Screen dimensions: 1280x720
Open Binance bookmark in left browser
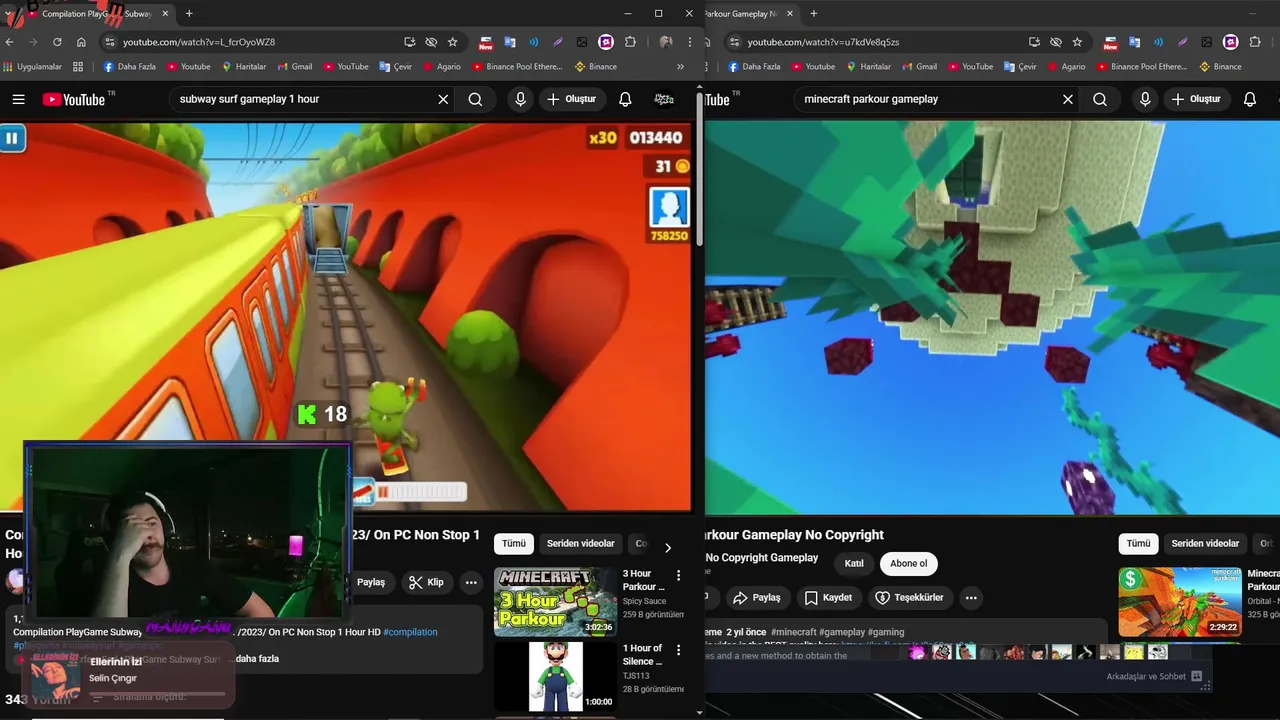click(595, 67)
